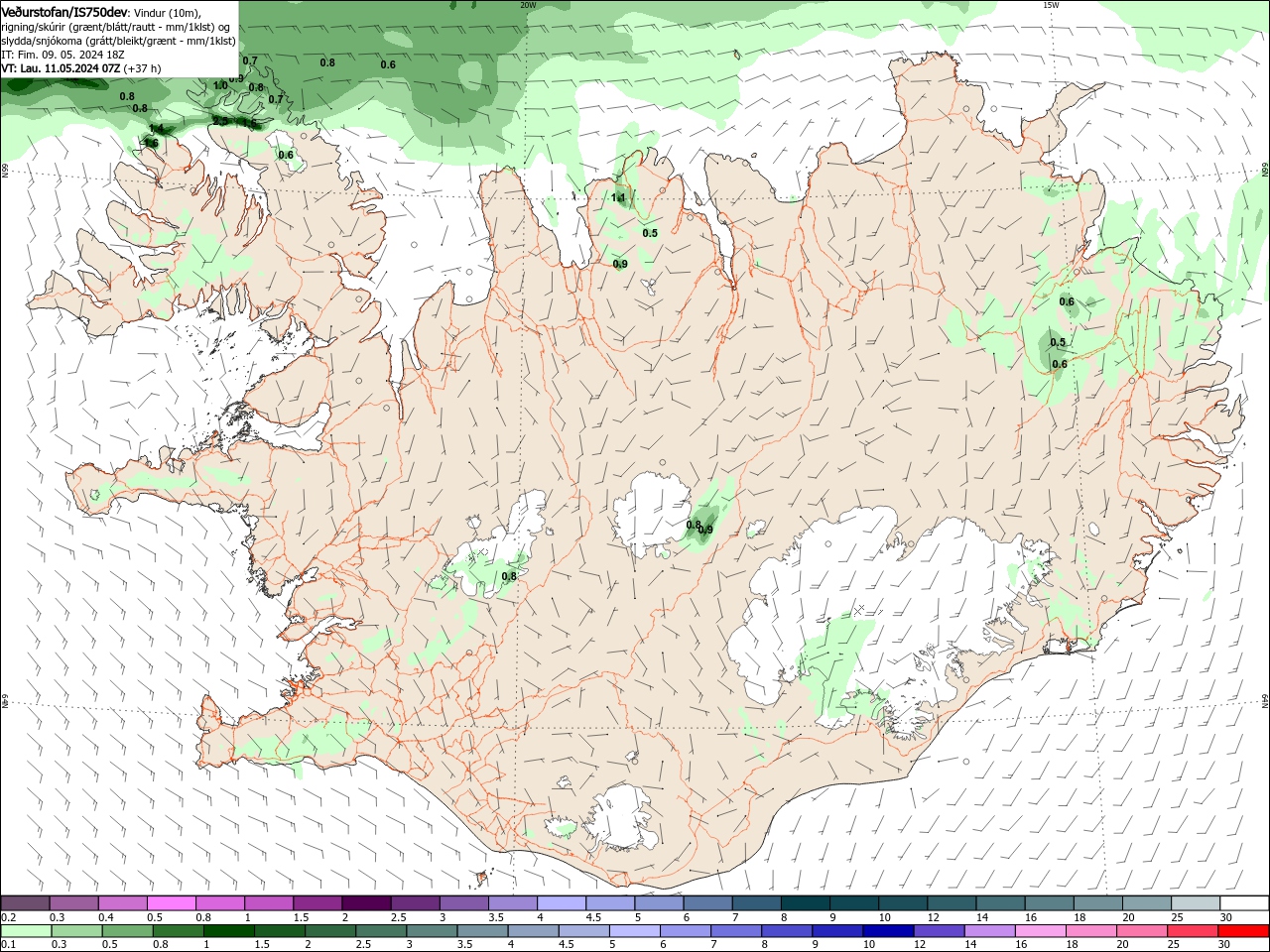Click the bold "VT: Lau. 11.05.2024 07Z" text
The height and width of the screenshot is (952, 1270).
click(61, 68)
